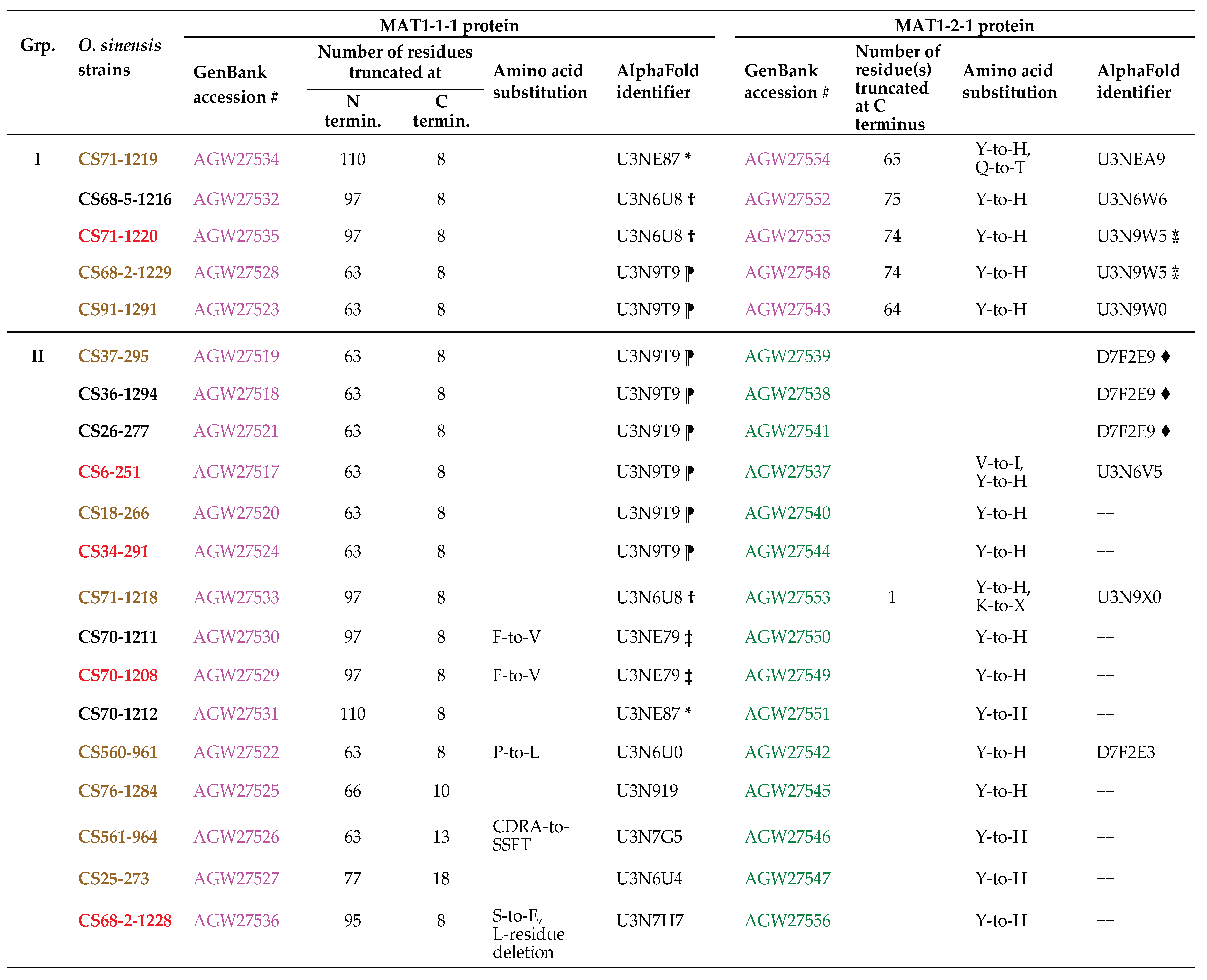Select strain name CS68-5-1216
The image size is (1207, 980).
pyautogui.click(x=125, y=199)
